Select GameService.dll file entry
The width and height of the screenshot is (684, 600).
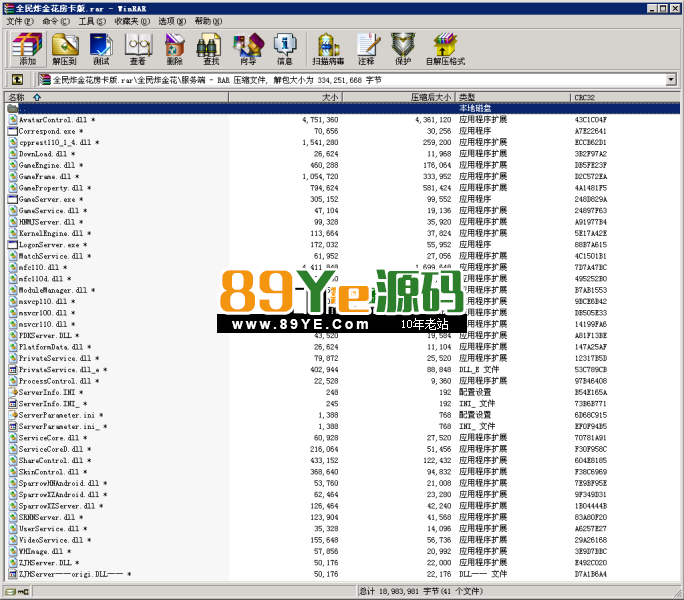point(342,210)
